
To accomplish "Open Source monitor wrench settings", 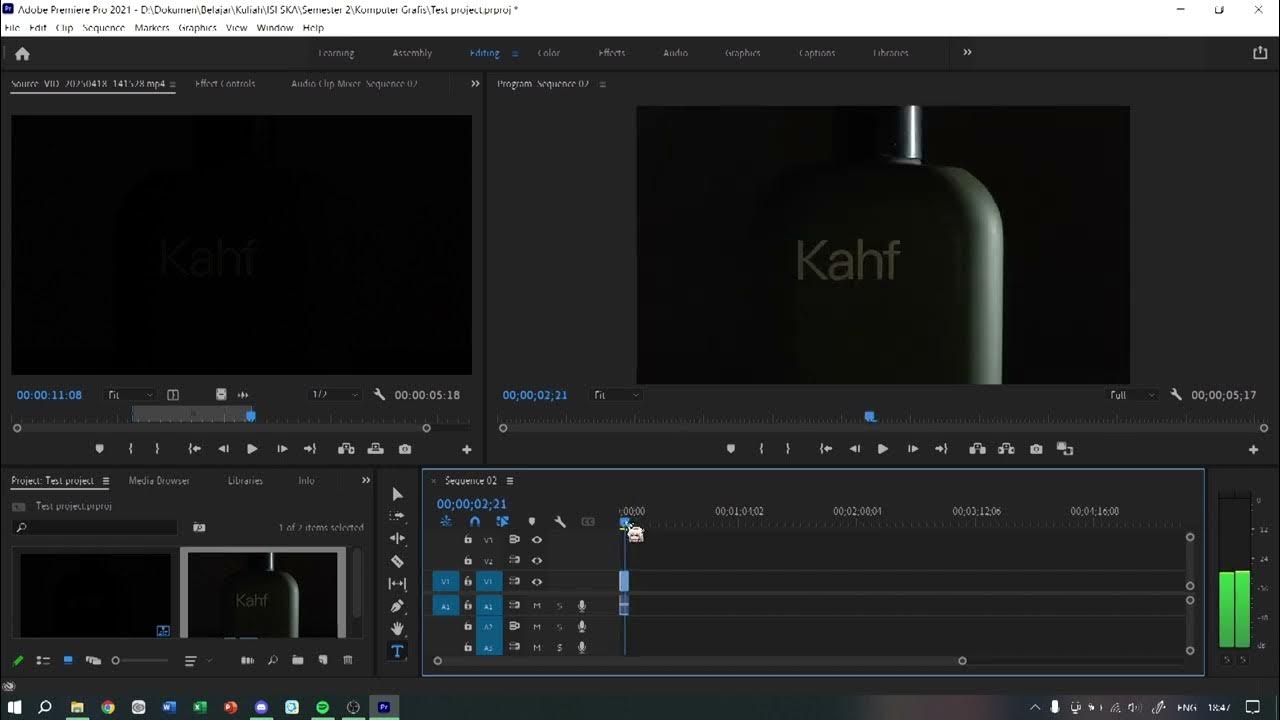I will 379,395.
